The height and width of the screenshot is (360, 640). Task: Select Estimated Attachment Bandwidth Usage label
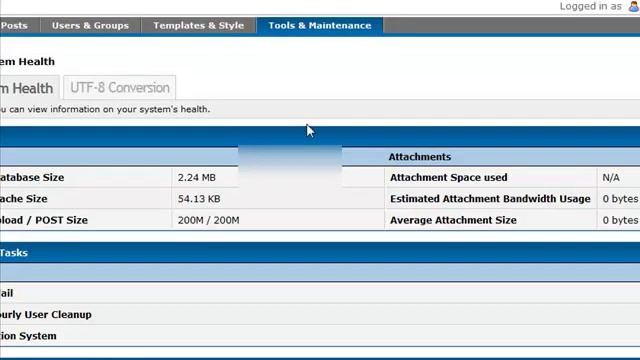[x=490, y=199]
